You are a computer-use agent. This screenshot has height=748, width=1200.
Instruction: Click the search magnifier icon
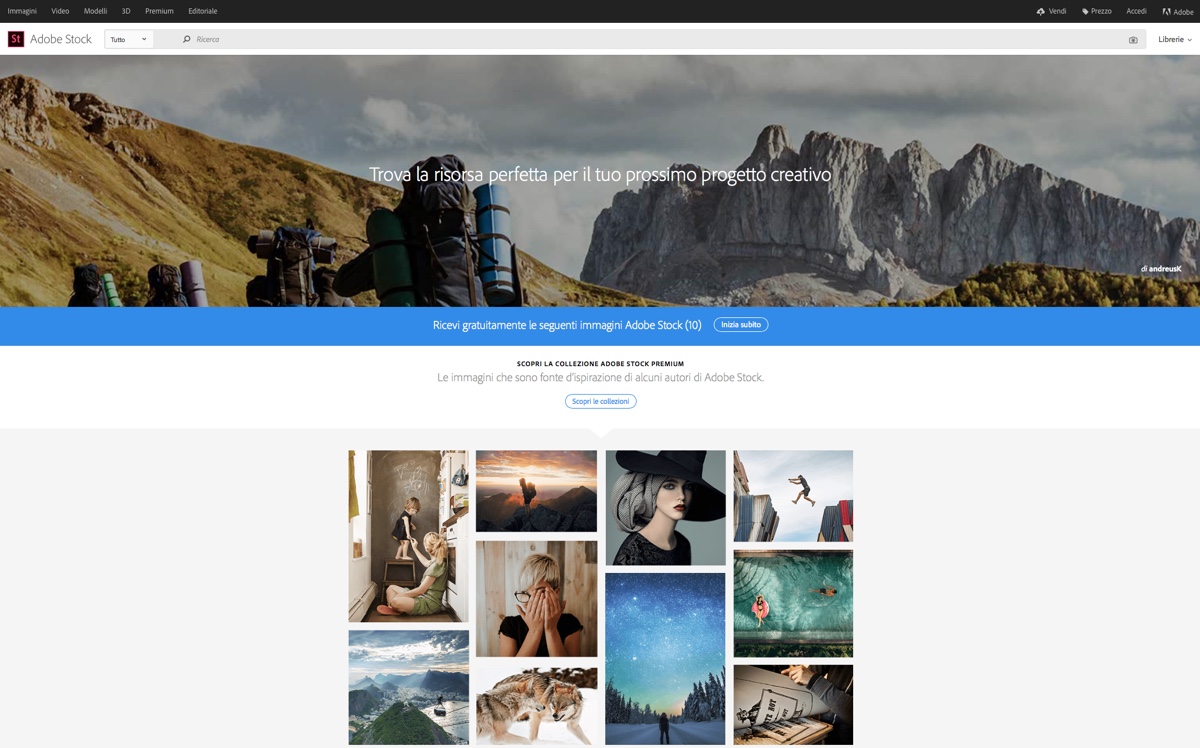[x=185, y=38]
